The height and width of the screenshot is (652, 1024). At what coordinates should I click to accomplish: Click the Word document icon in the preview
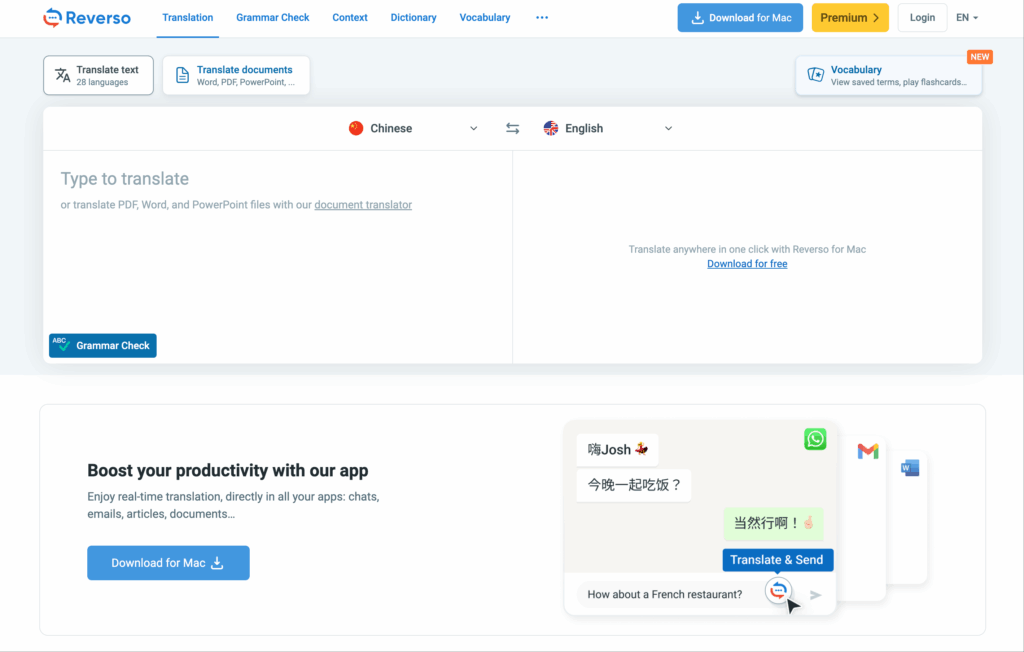[x=910, y=467]
